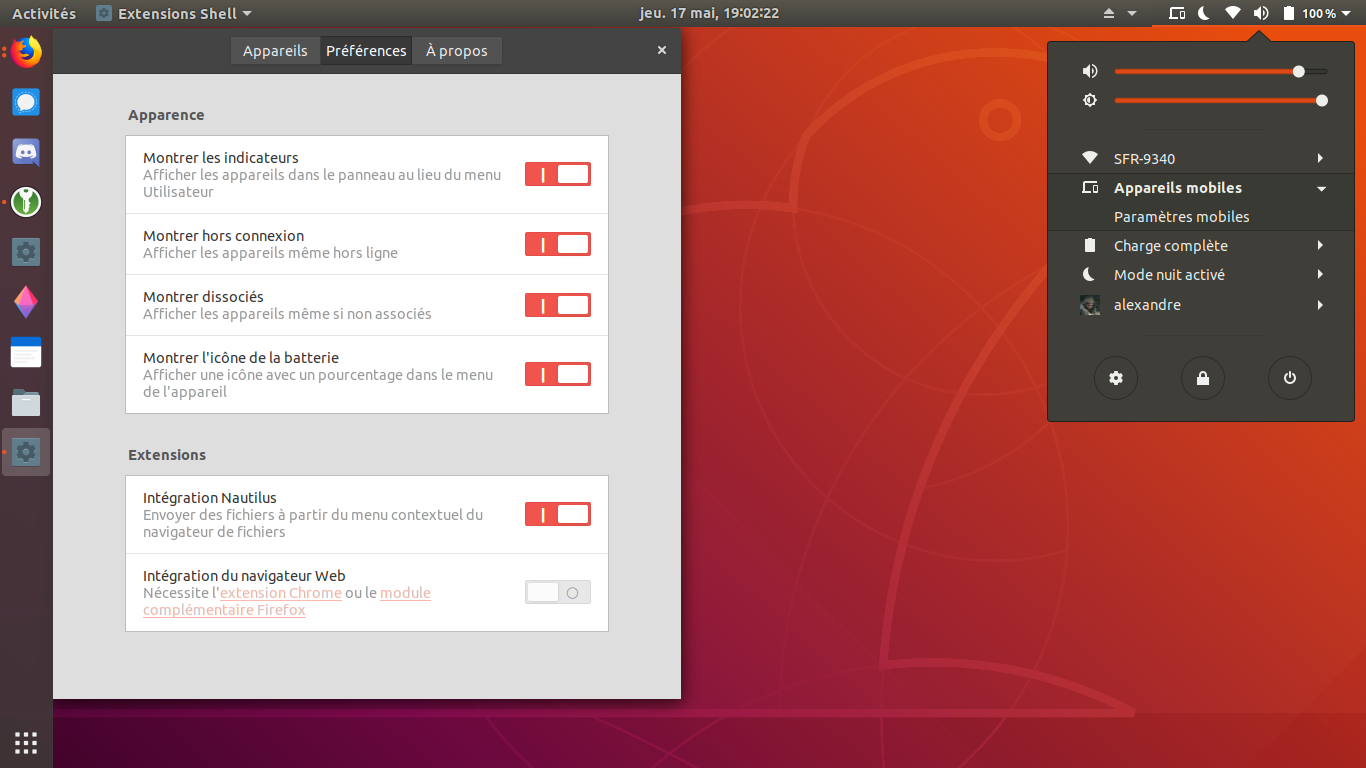The width and height of the screenshot is (1366, 768).
Task: Show applications grid button
Action: pos(27,742)
